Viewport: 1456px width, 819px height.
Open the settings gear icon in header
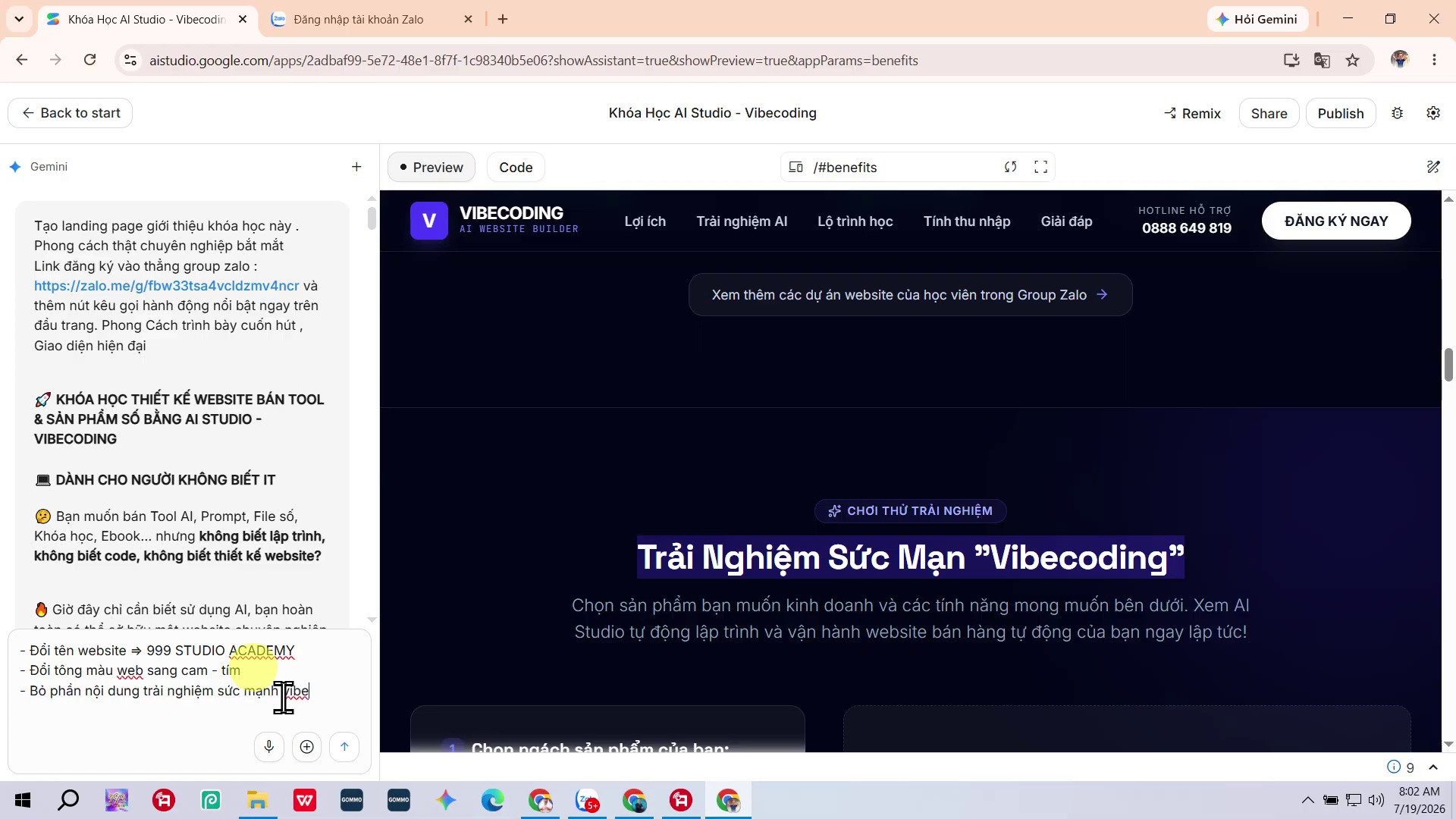pos(1432,113)
